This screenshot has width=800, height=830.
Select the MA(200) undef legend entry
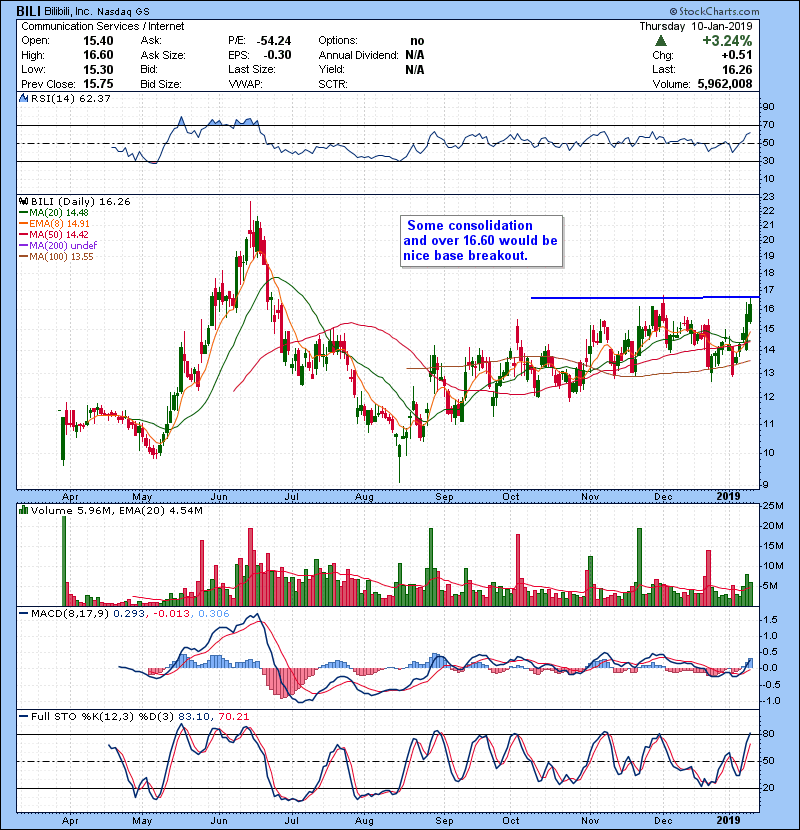click(58, 246)
